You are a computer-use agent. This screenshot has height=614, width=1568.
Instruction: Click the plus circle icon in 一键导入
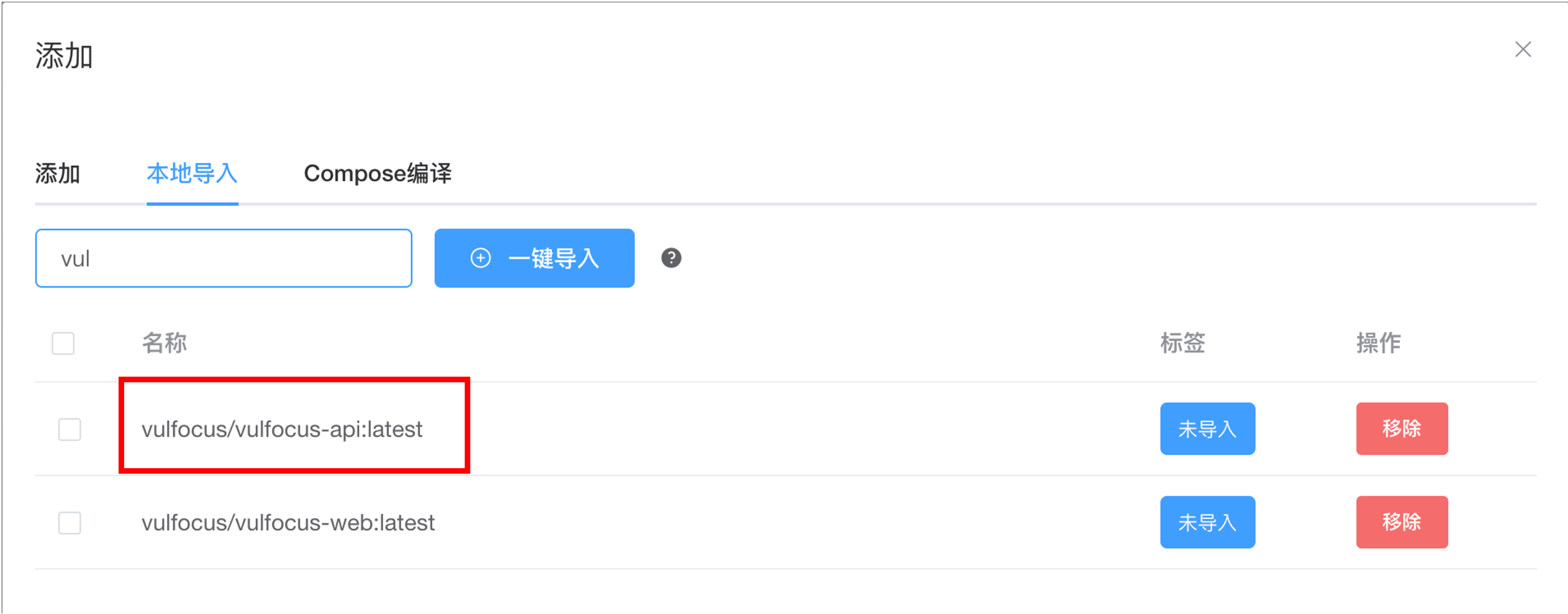coord(480,258)
